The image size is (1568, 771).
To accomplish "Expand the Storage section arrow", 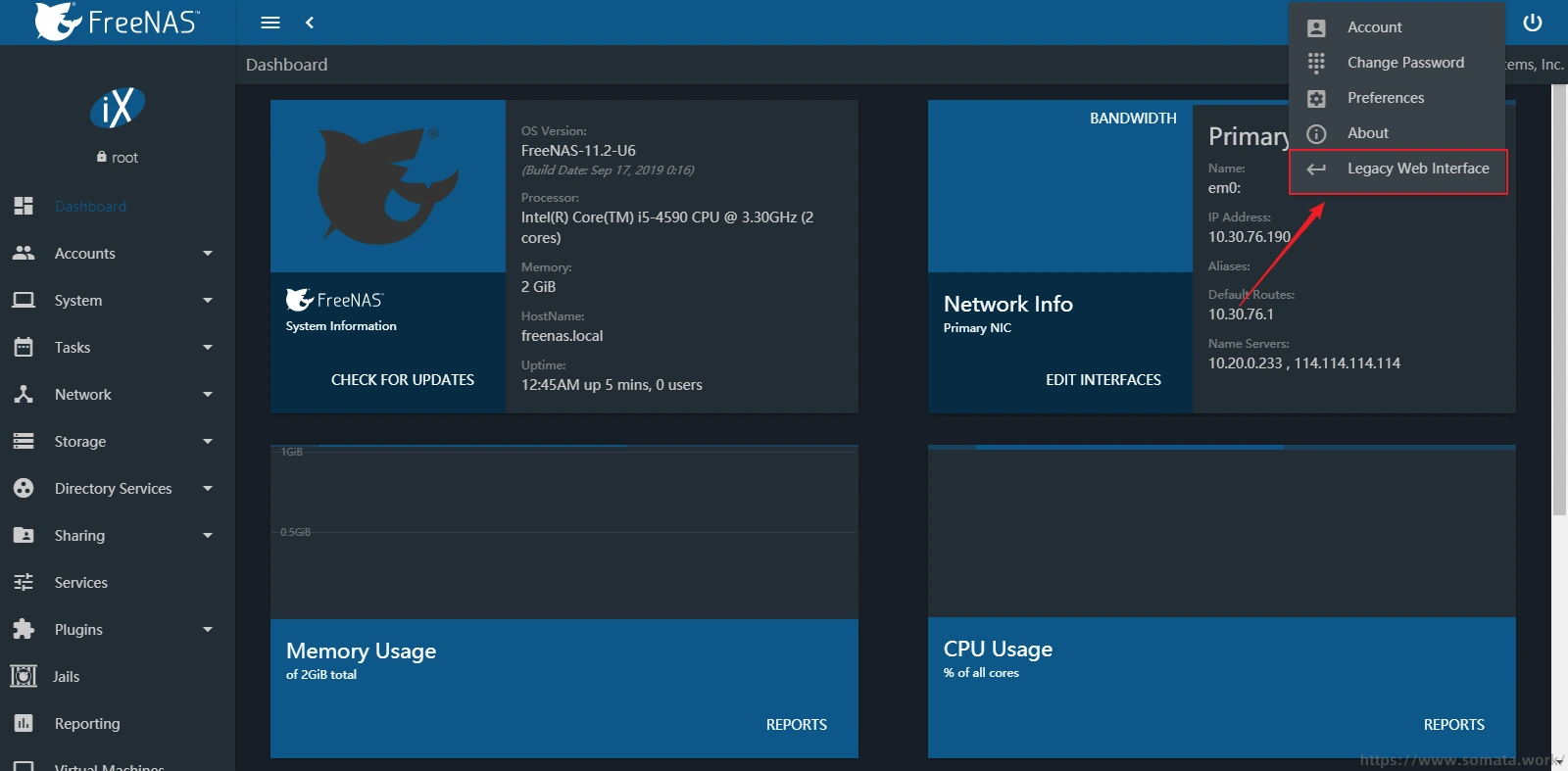I will coord(207,442).
